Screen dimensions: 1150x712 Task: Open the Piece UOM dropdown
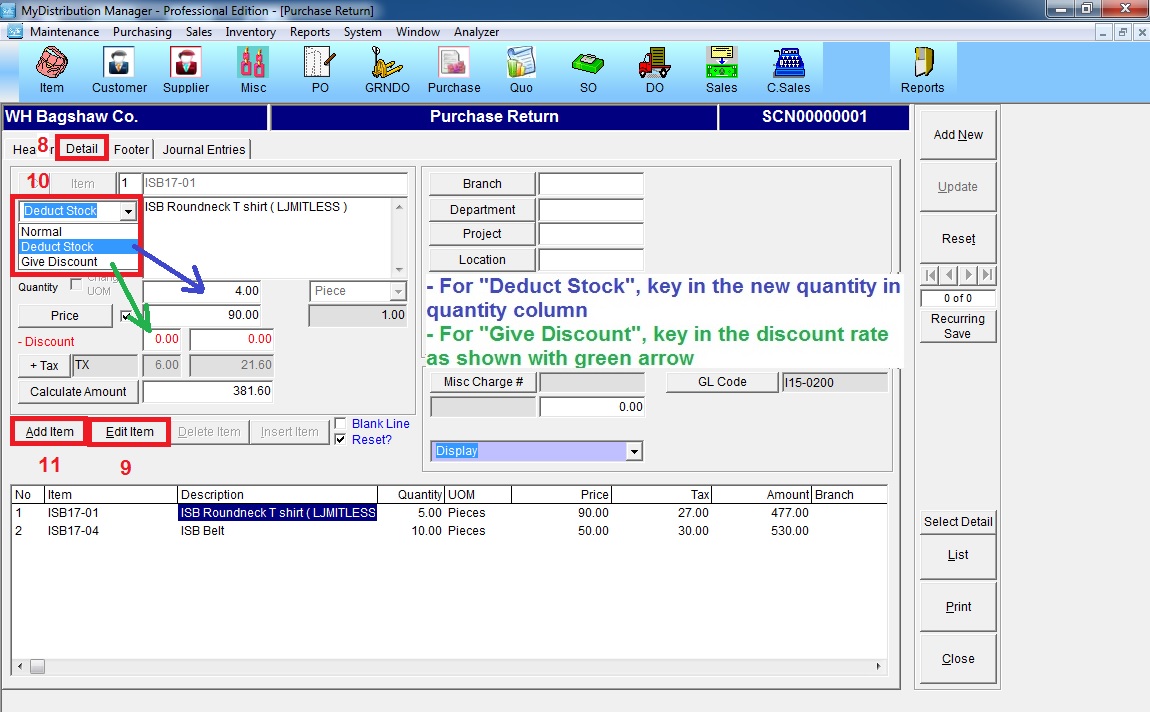[x=399, y=291]
